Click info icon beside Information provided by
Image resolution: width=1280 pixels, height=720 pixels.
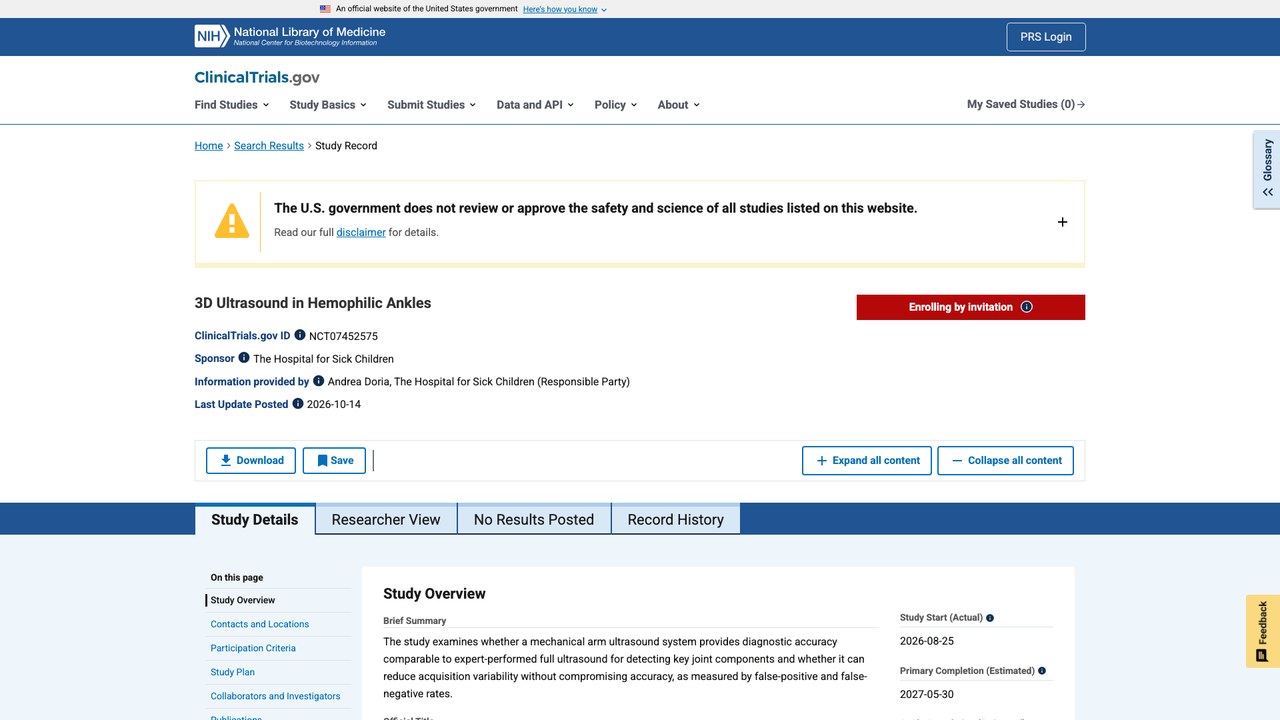click(x=319, y=380)
